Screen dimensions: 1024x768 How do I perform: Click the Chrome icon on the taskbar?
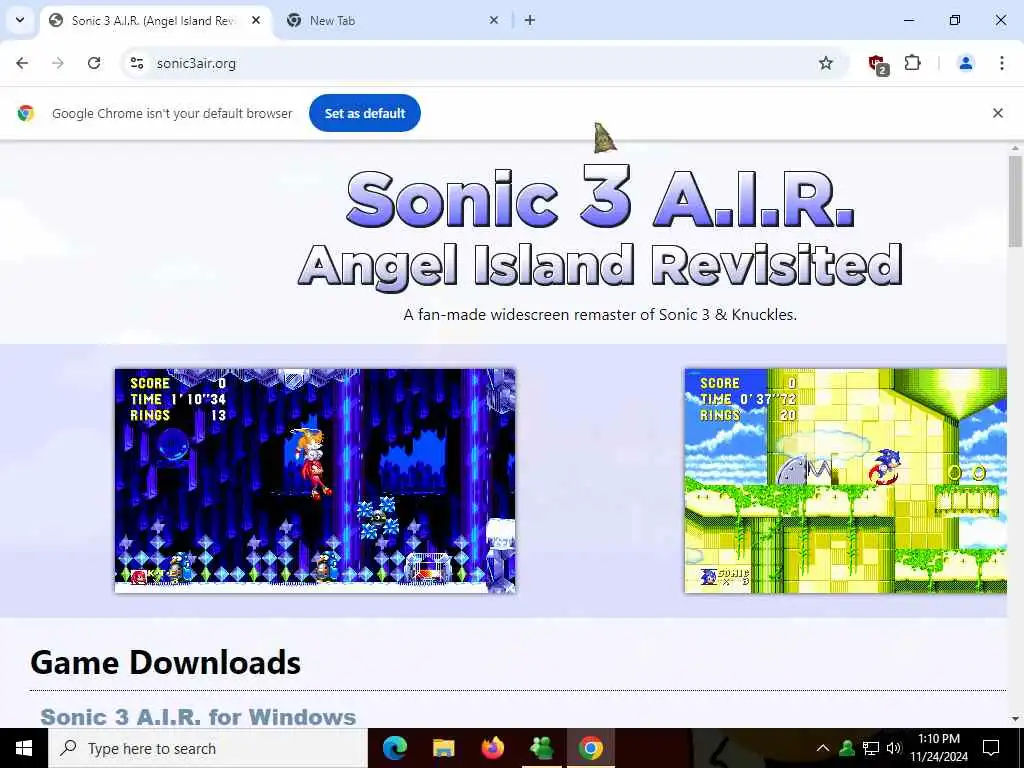[x=590, y=748]
